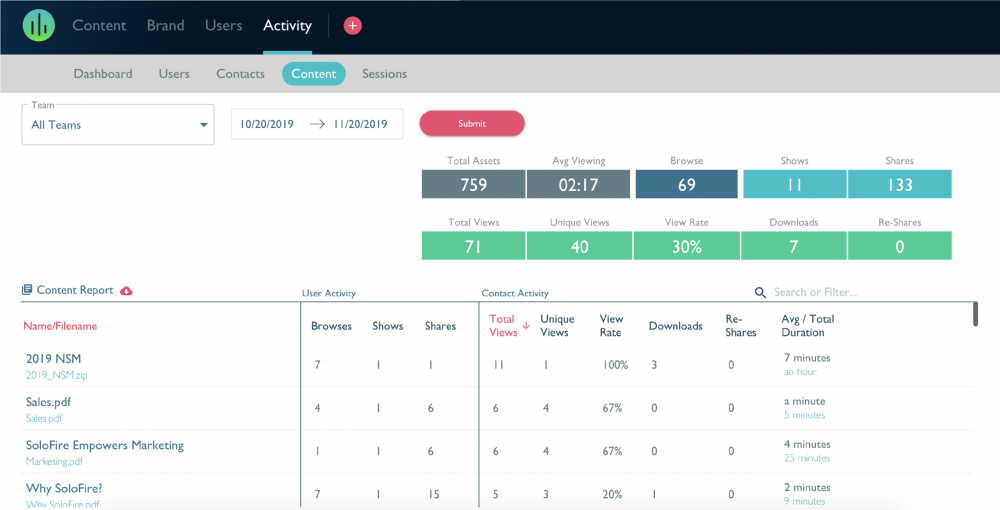Click the Total Views sort arrow

point(526,325)
